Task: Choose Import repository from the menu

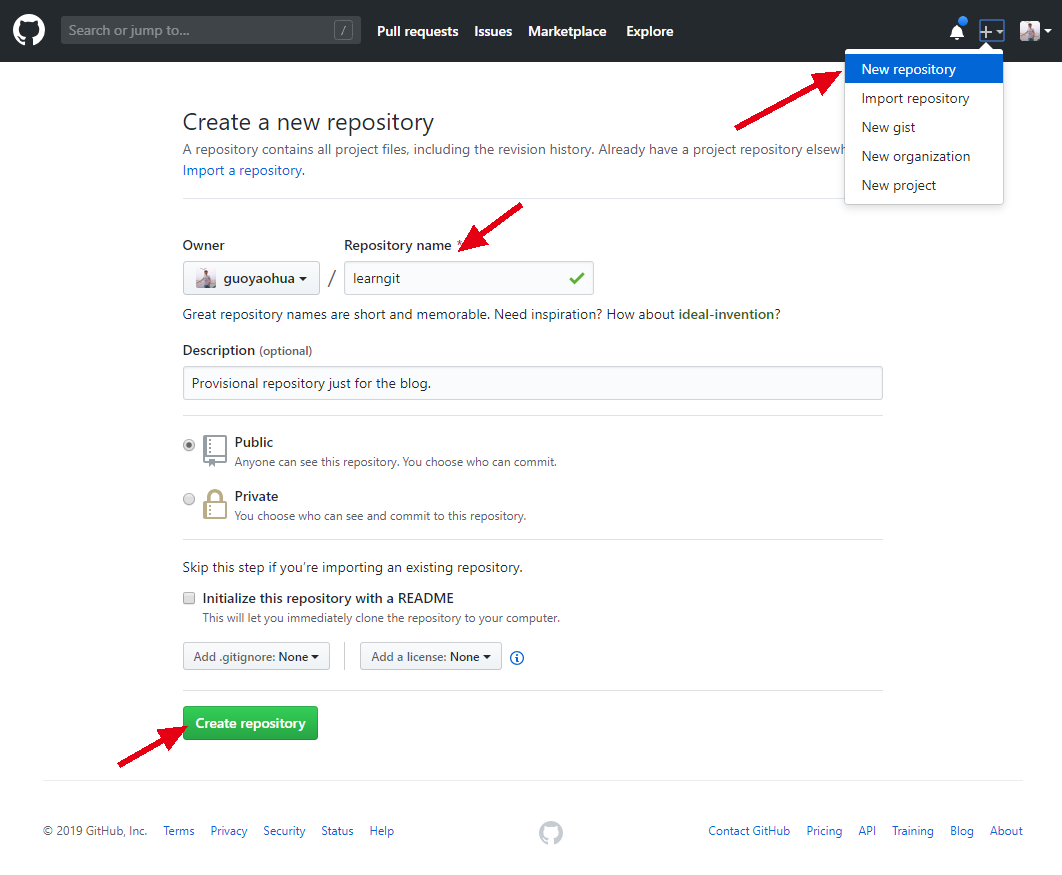Action: [915, 98]
